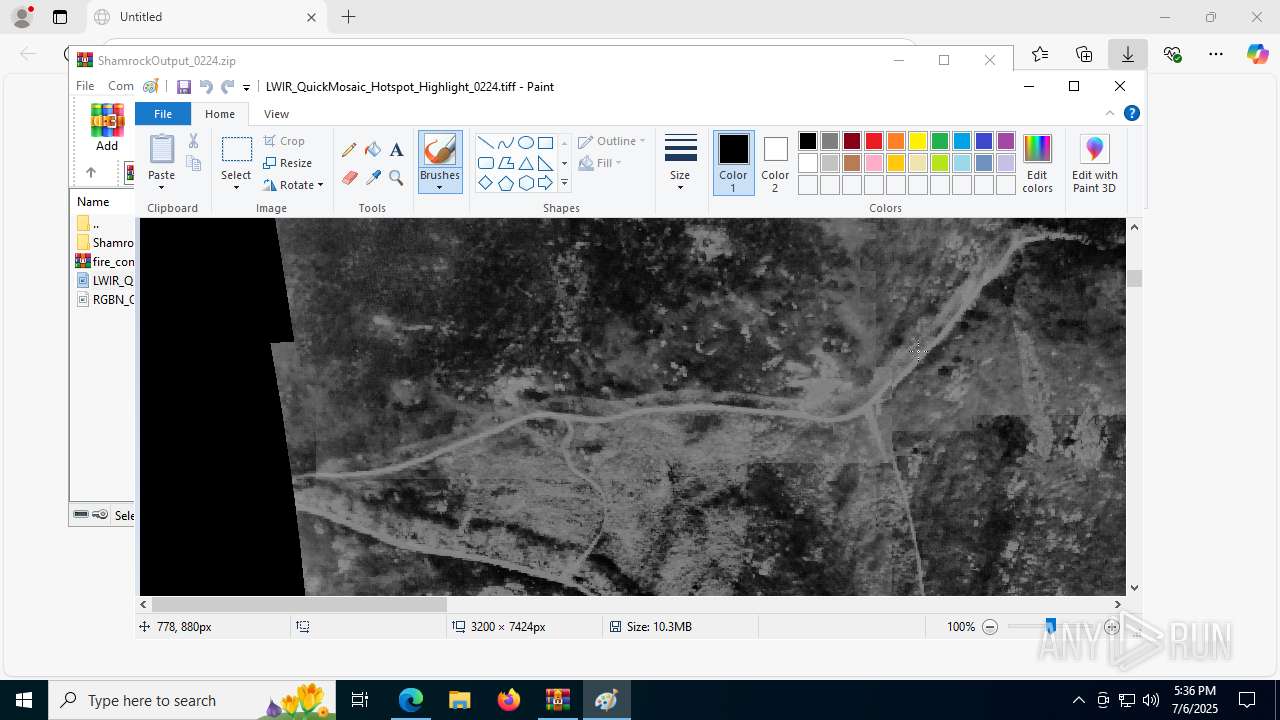
Task: Click the horizontal scrollbar thumb
Action: 299,604
